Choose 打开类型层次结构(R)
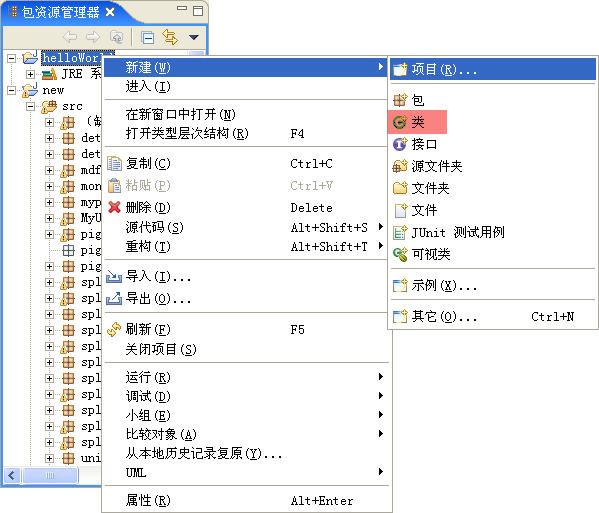This screenshot has height=513, width=599. (246, 133)
